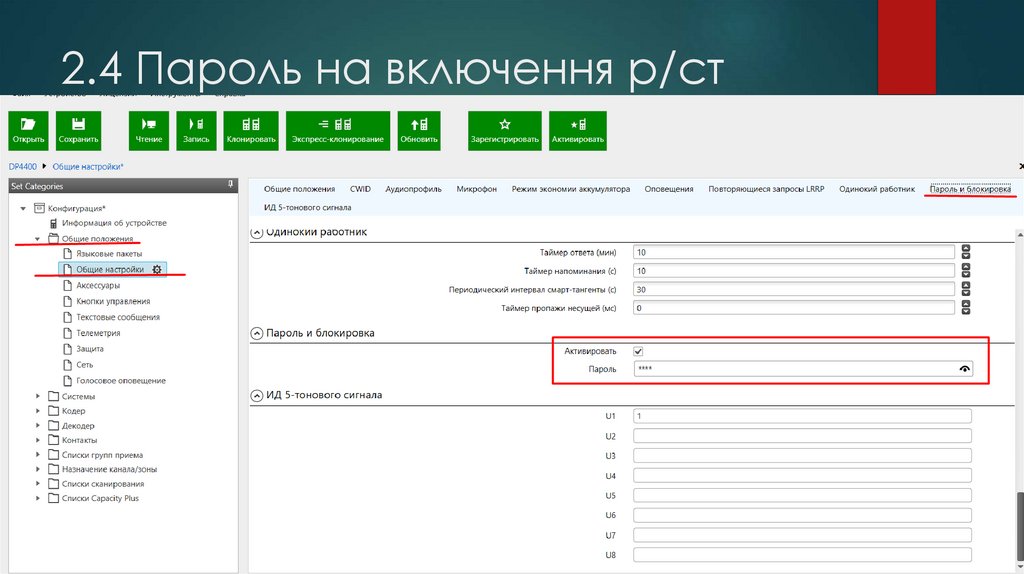
Task: Reveal the password with the eye icon
Action: coord(964,369)
